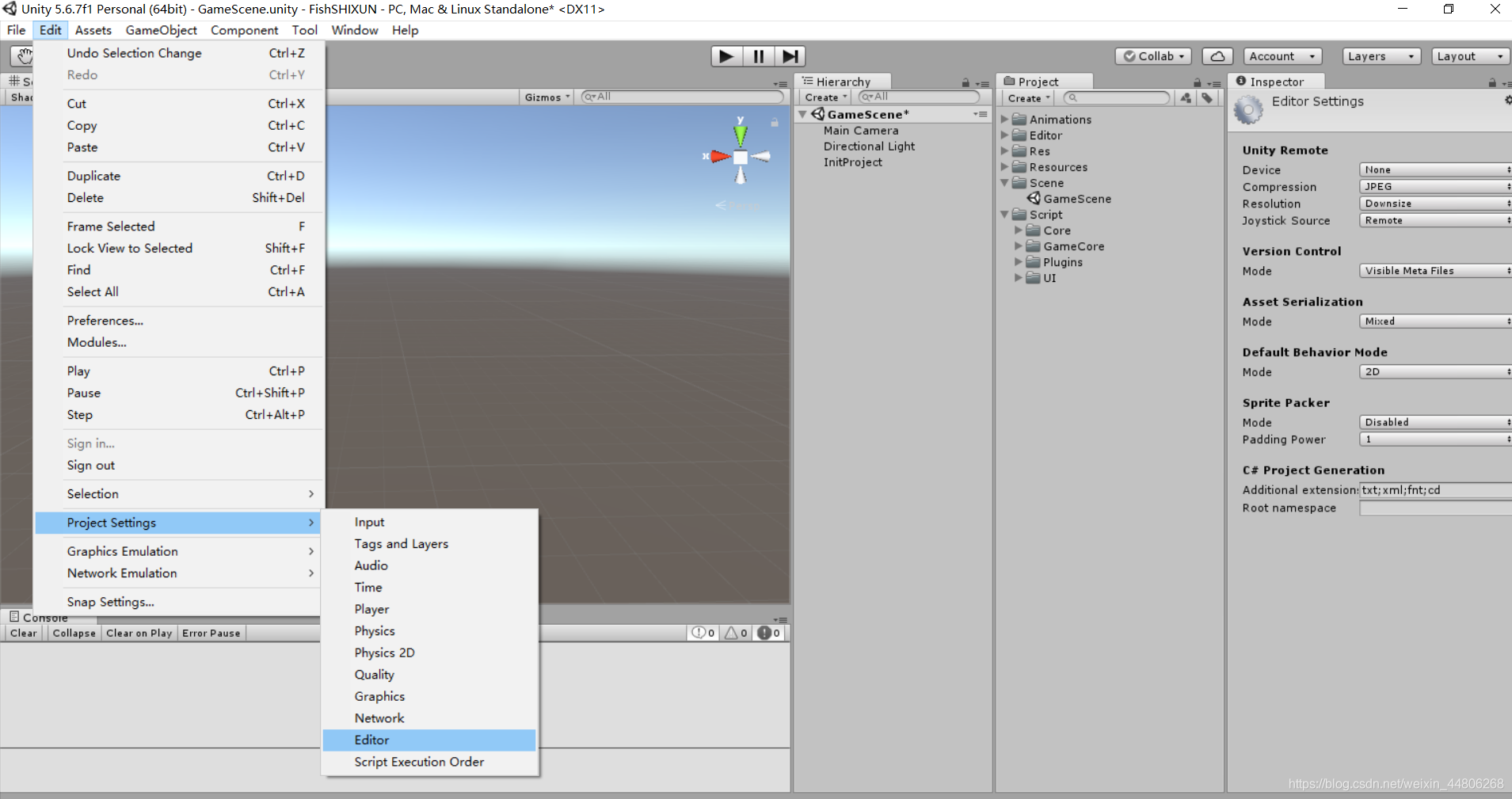
Task: Open the Window menu
Action: (355, 30)
